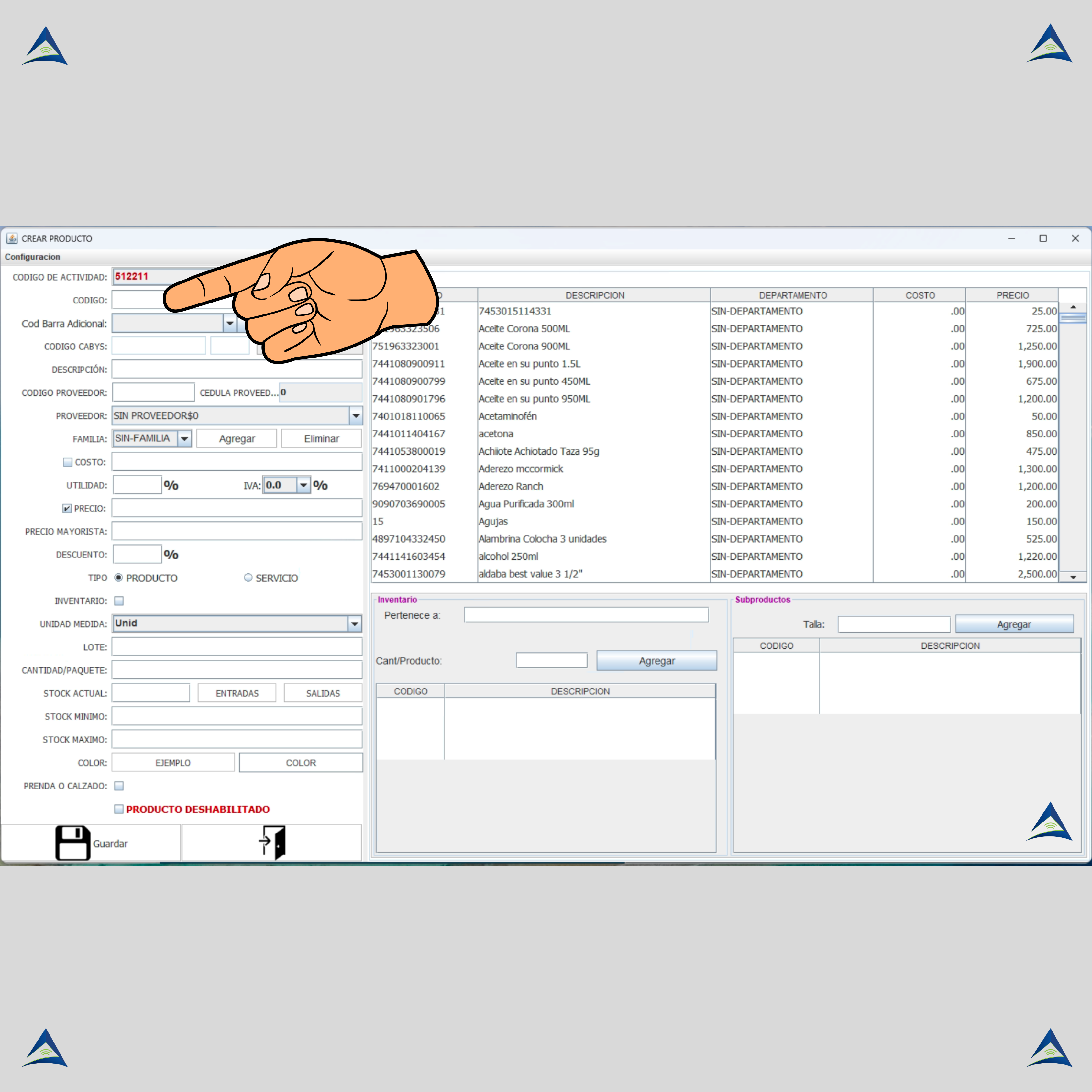Expand the UNIDAD MEDIDA dropdown
Screen dimensions: 1092x1092
tap(354, 623)
